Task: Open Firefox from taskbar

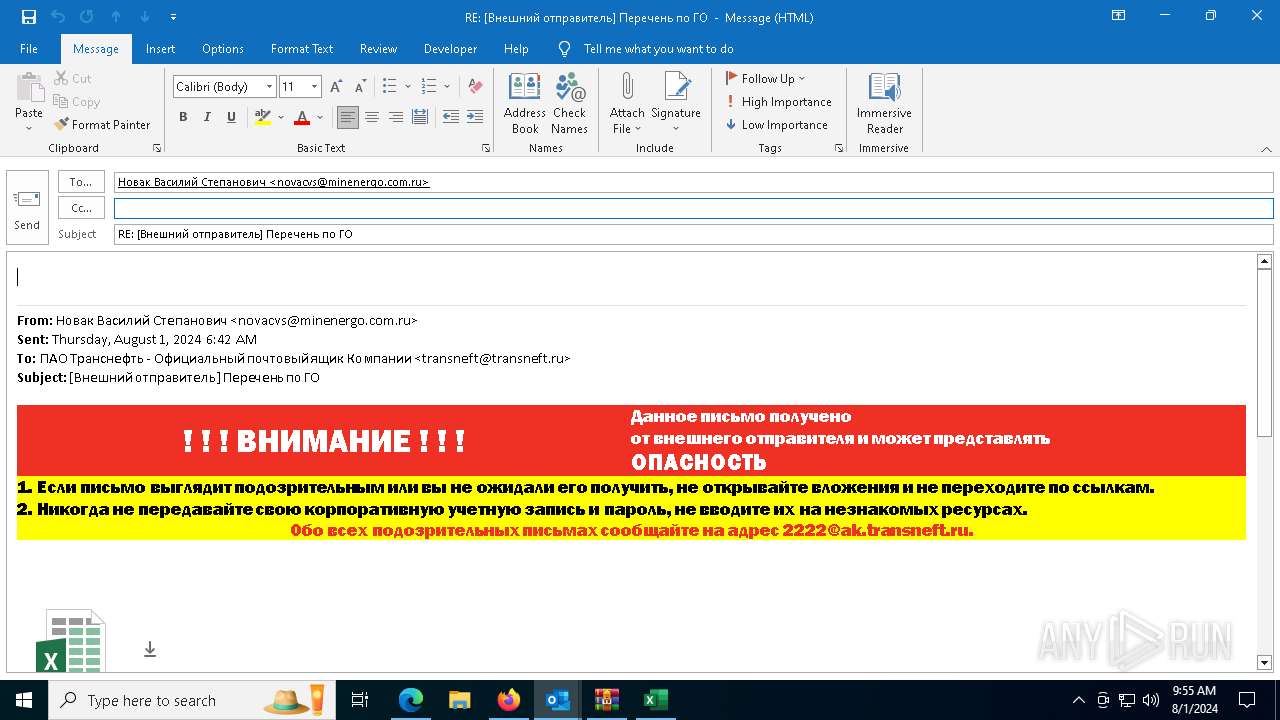Action: (x=509, y=700)
